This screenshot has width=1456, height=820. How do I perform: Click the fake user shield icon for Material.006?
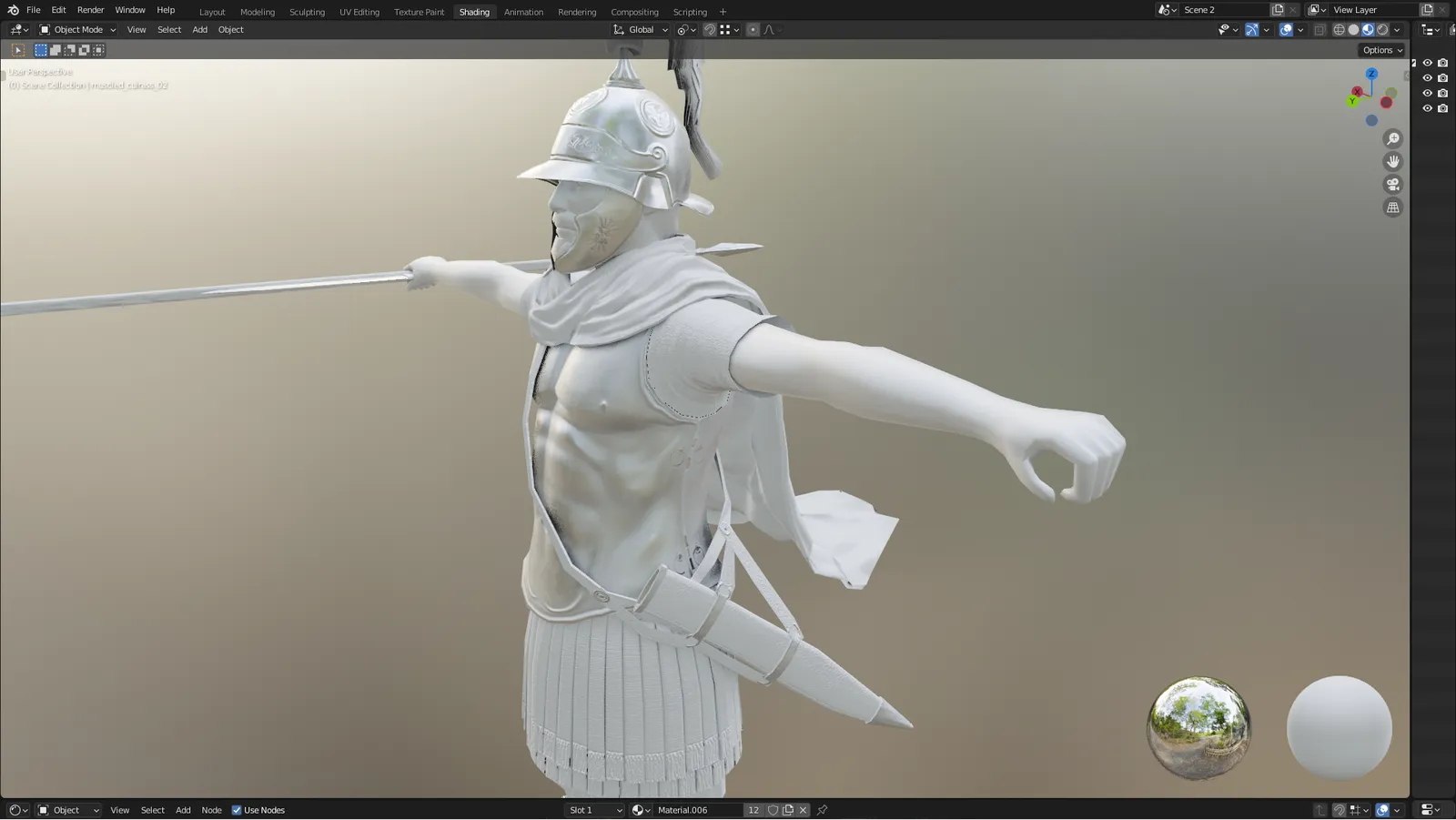tap(773, 810)
